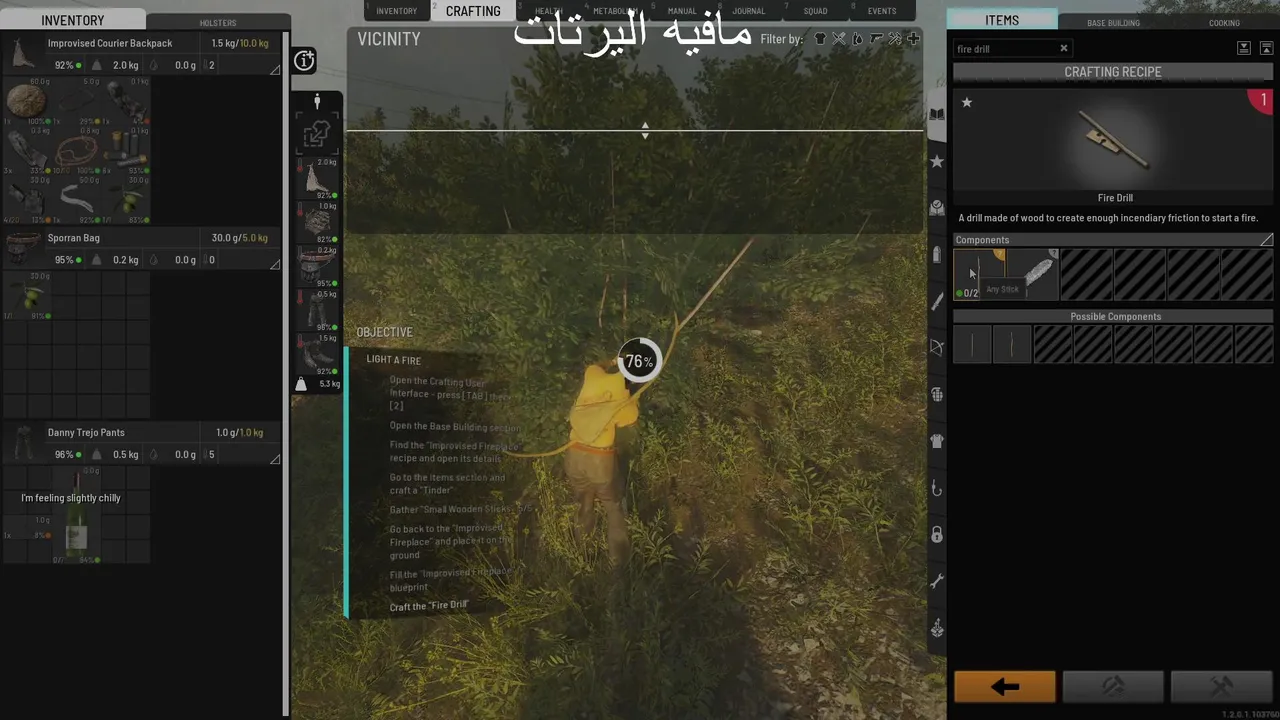Open the Manual top menu tab
The width and height of the screenshot is (1280, 720).
(682, 11)
